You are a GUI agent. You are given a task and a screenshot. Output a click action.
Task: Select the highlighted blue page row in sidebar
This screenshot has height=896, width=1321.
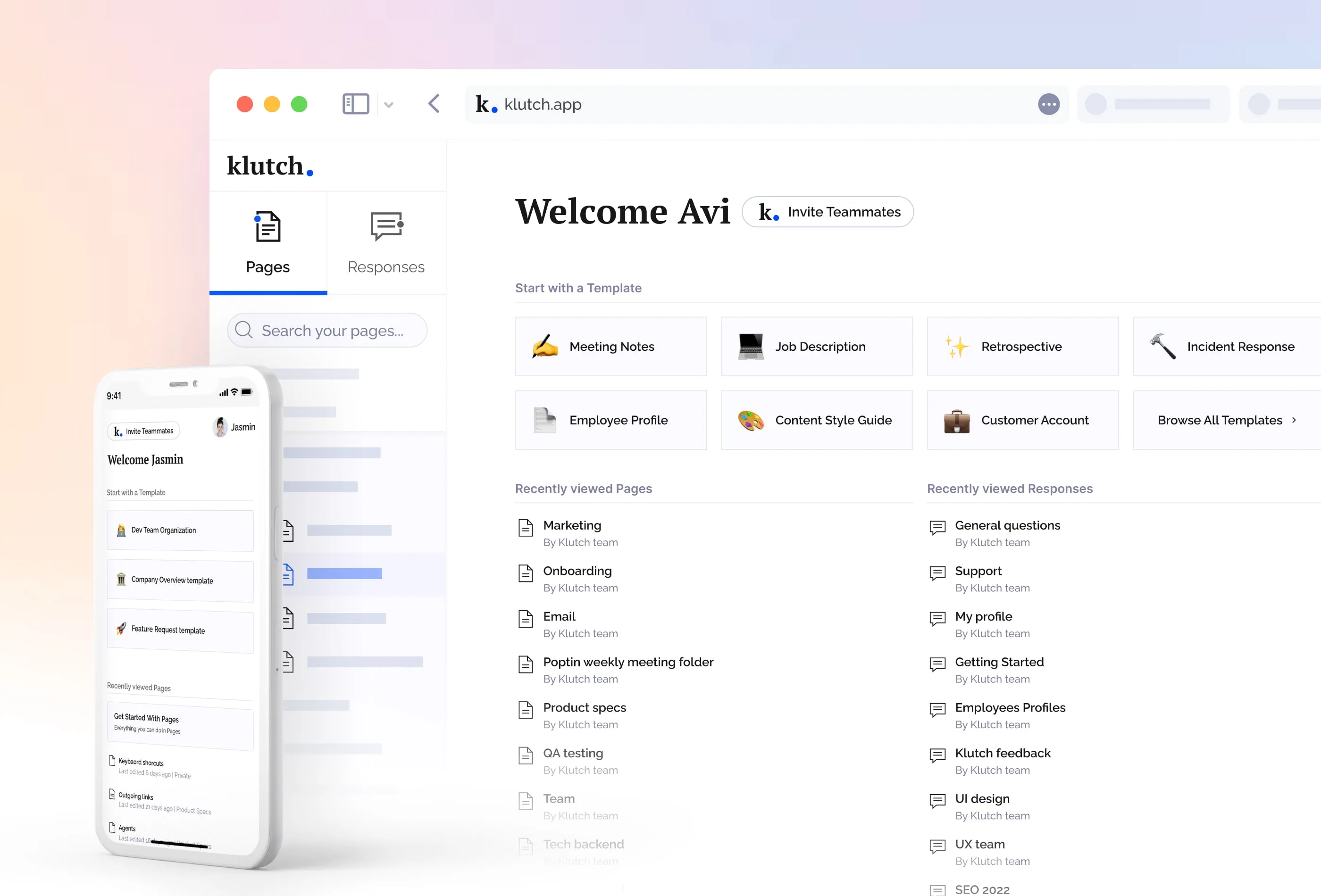364,574
